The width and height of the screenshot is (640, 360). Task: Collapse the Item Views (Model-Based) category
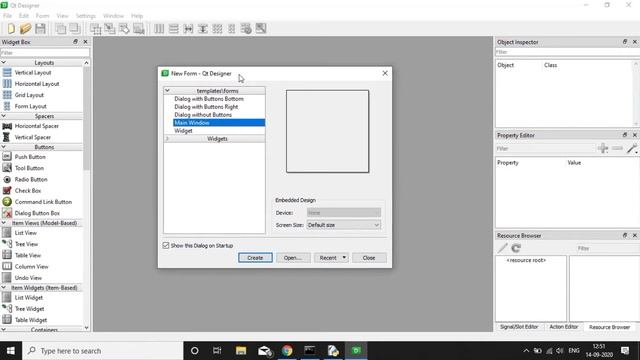[x=4, y=223]
